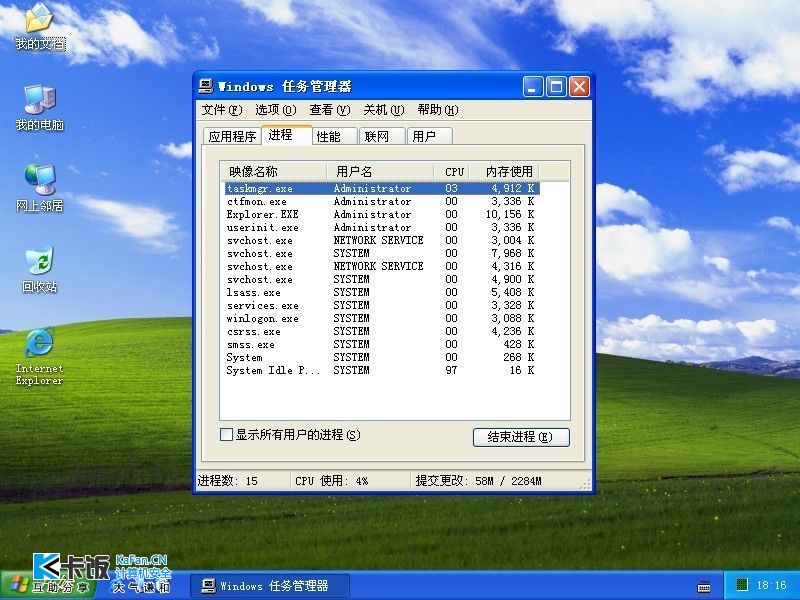Select the 我的电脑 desktop icon
The height and width of the screenshot is (600, 800).
coord(40,108)
